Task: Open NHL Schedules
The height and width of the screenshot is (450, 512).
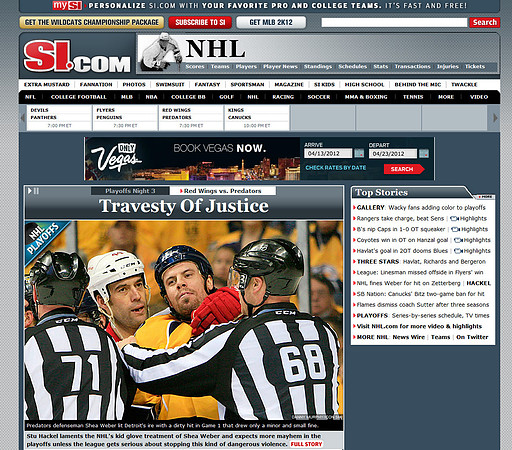Action: 353,66
